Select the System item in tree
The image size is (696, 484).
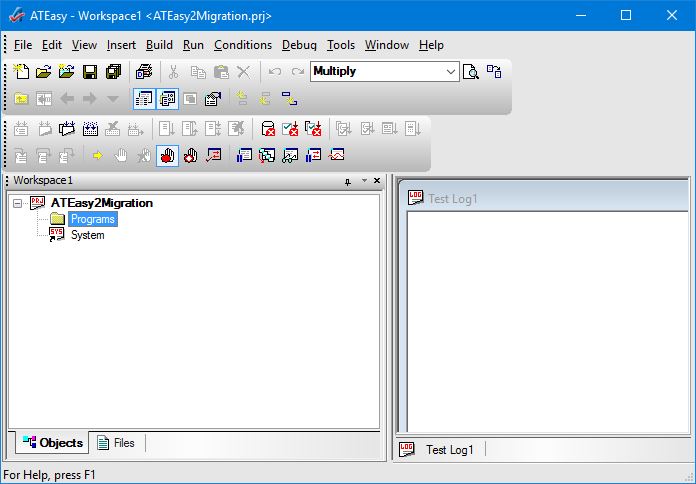coord(87,235)
